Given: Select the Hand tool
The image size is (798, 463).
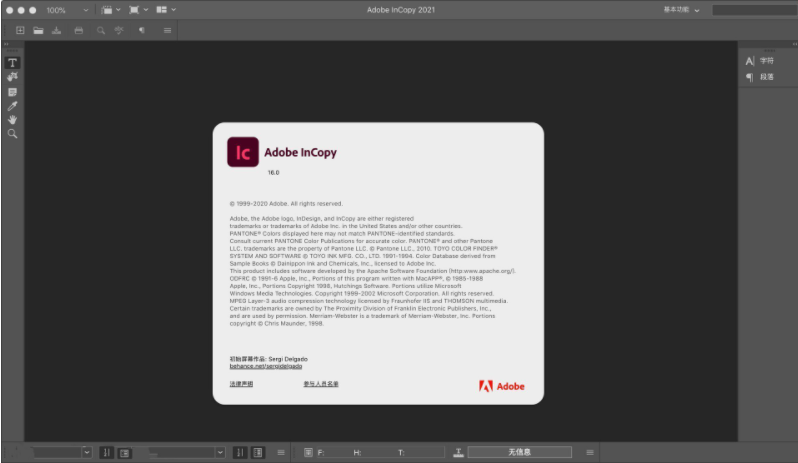Looking at the screenshot, I should (x=13, y=119).
